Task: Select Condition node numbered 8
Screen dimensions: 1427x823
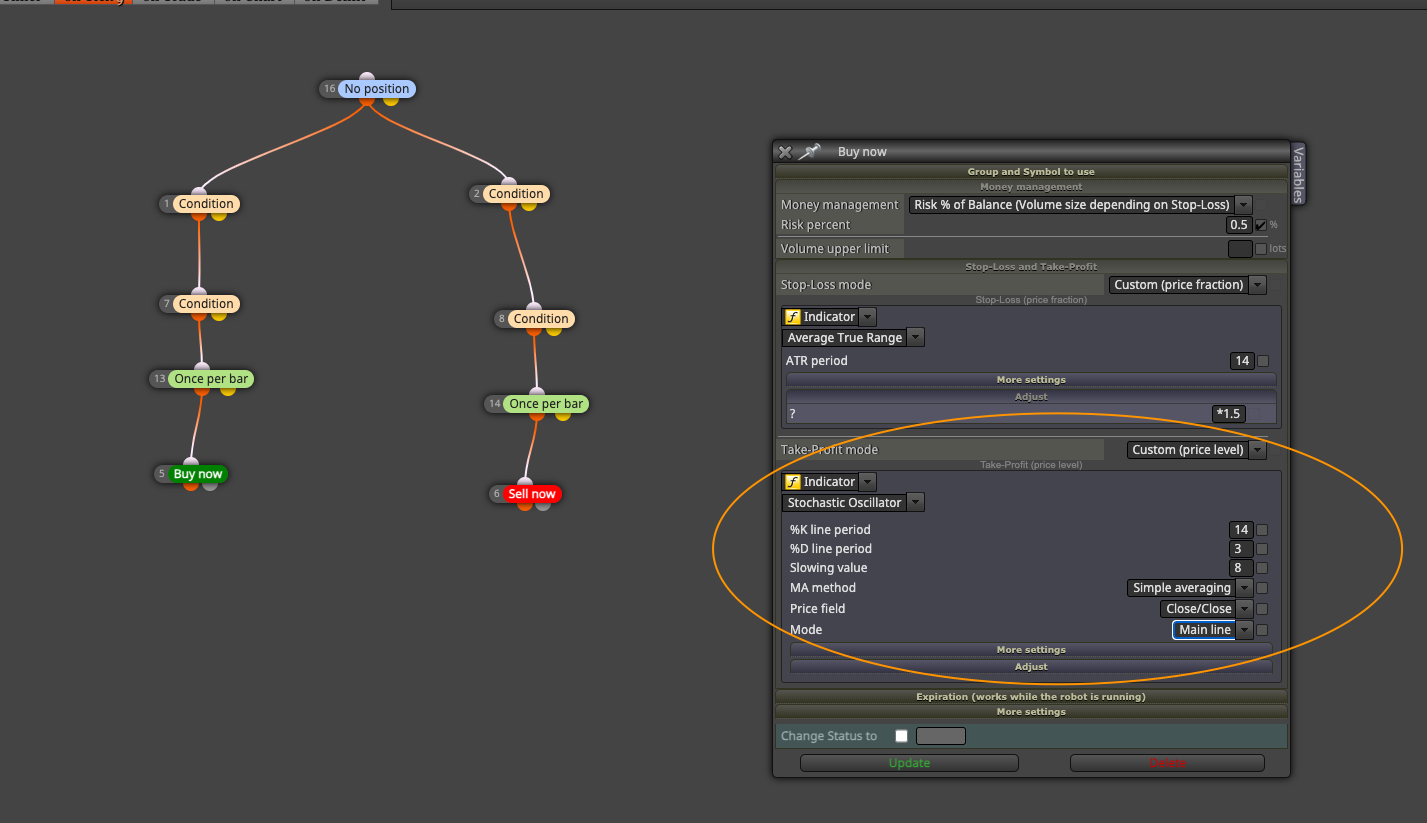Action: pyautogui.click(x=541, y=319)
